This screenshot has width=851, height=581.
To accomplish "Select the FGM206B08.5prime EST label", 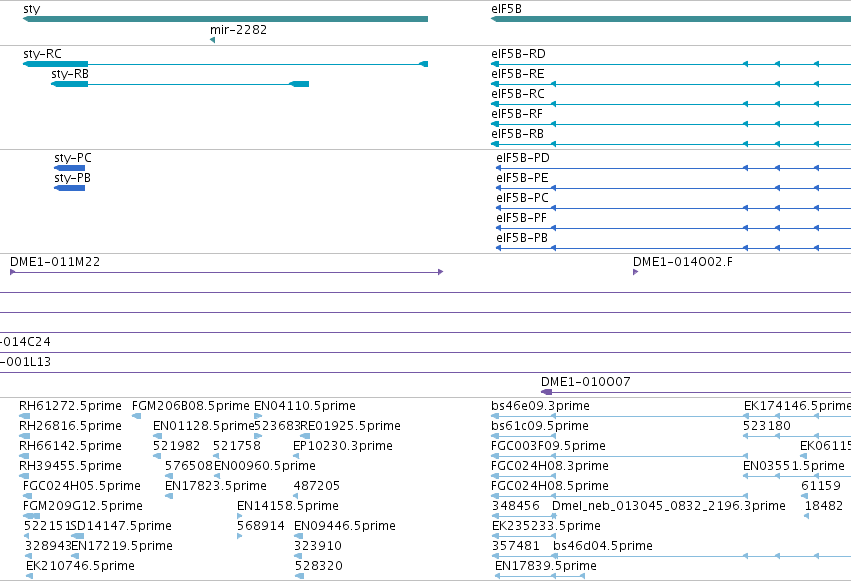I will (190, 406).
